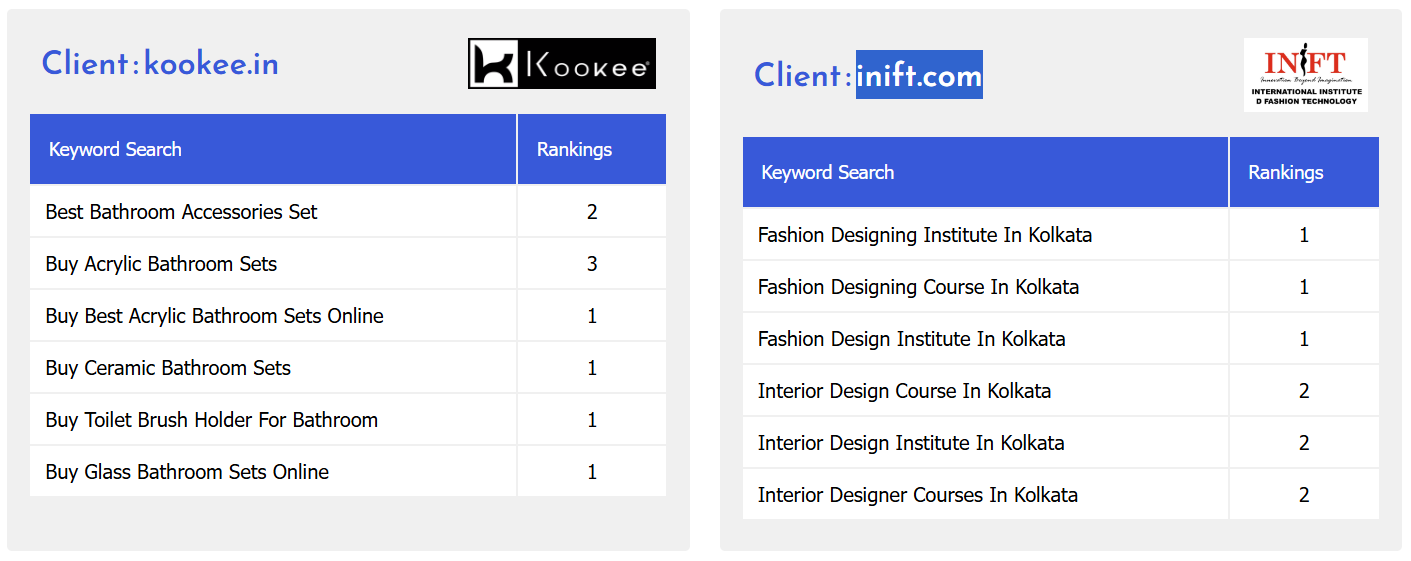Select the INIFT Keyword Search column header
Viewport: 1411px width, 561px height.
tap(827, 173)
